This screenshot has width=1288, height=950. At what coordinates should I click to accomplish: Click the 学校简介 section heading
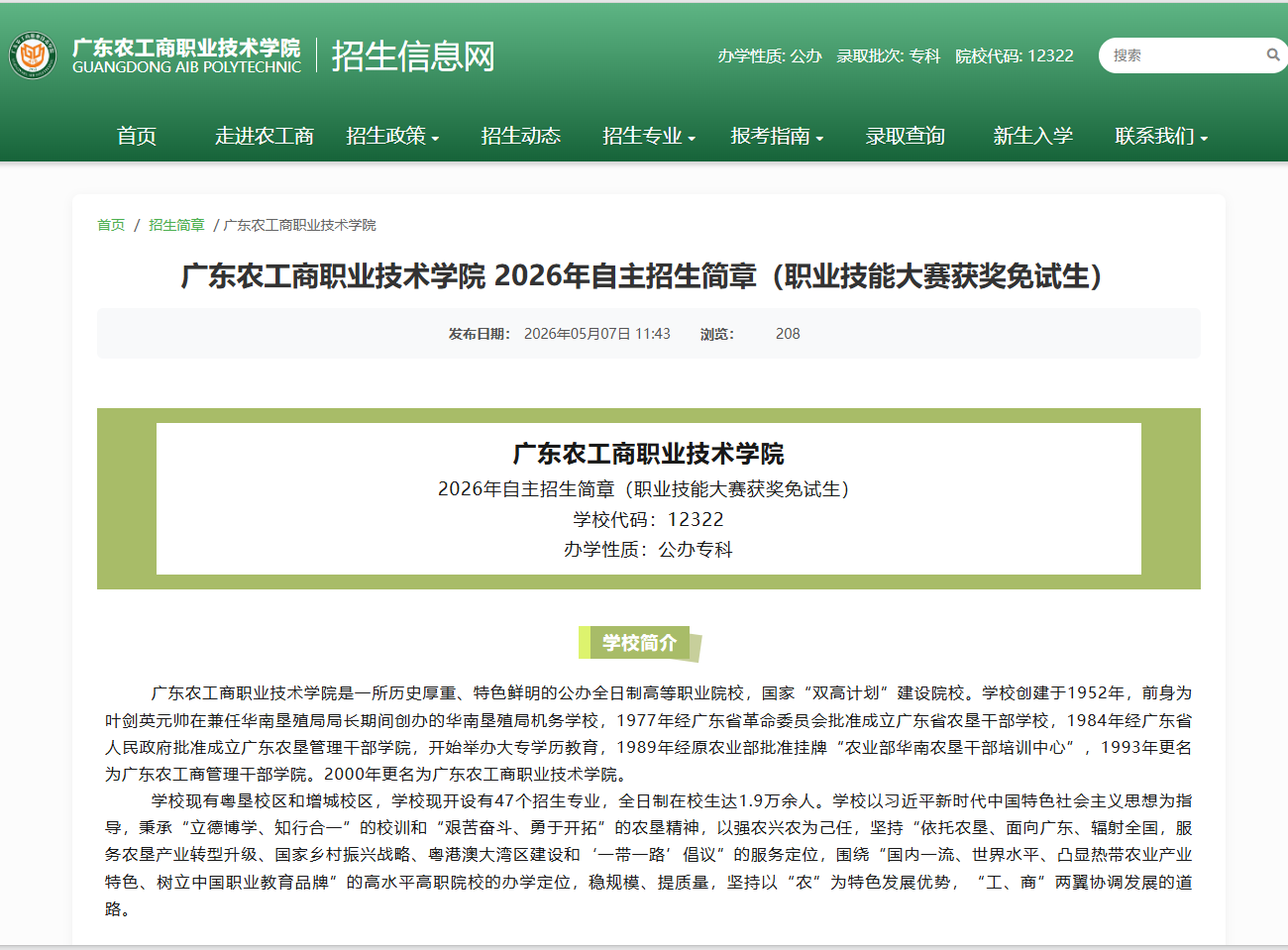[x=640, y=643]
